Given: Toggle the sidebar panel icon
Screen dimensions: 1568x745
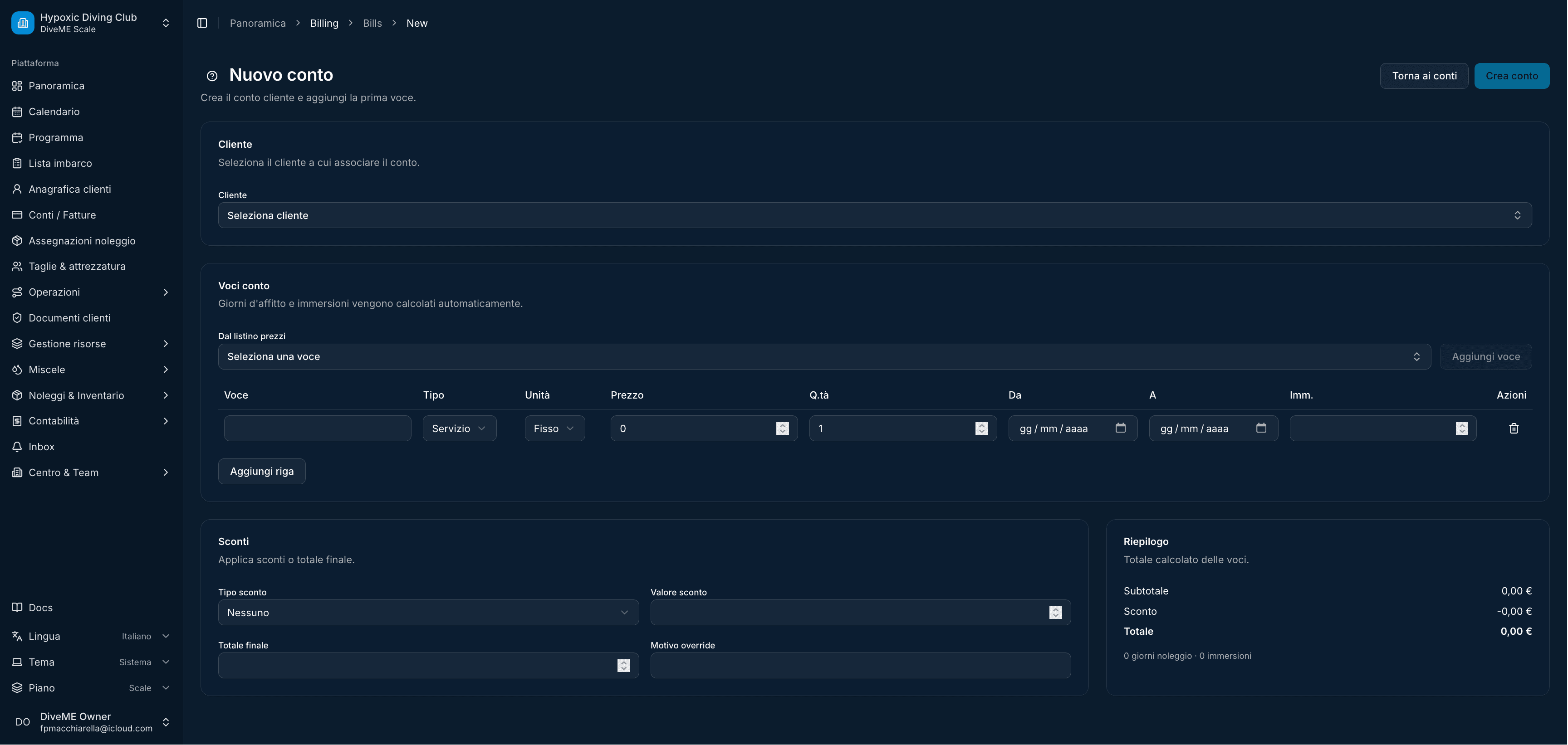Looking at the screenshot, I should tap(202, 23).
